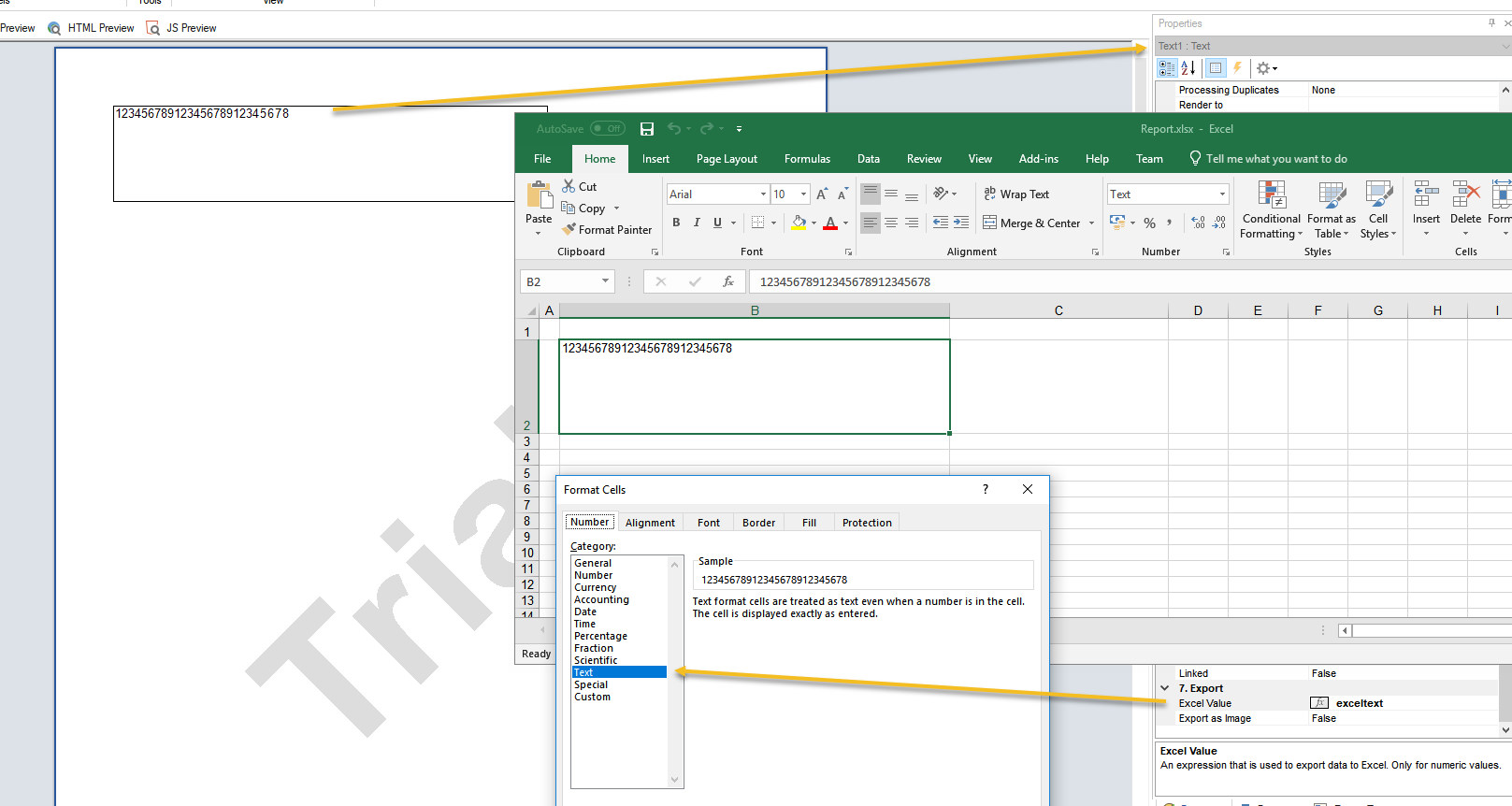Select Custom in the Category list
The height and width of the screenshot is (806, 1512).
[x=592, y=697]
